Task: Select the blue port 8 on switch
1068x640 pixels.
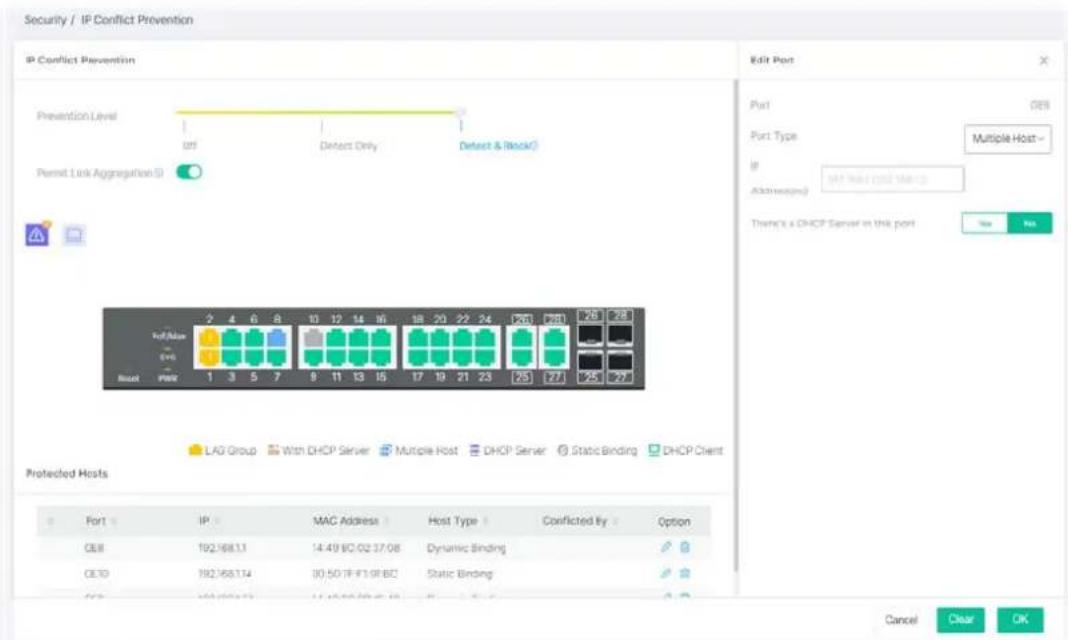Action: click(x=277, y=338)
